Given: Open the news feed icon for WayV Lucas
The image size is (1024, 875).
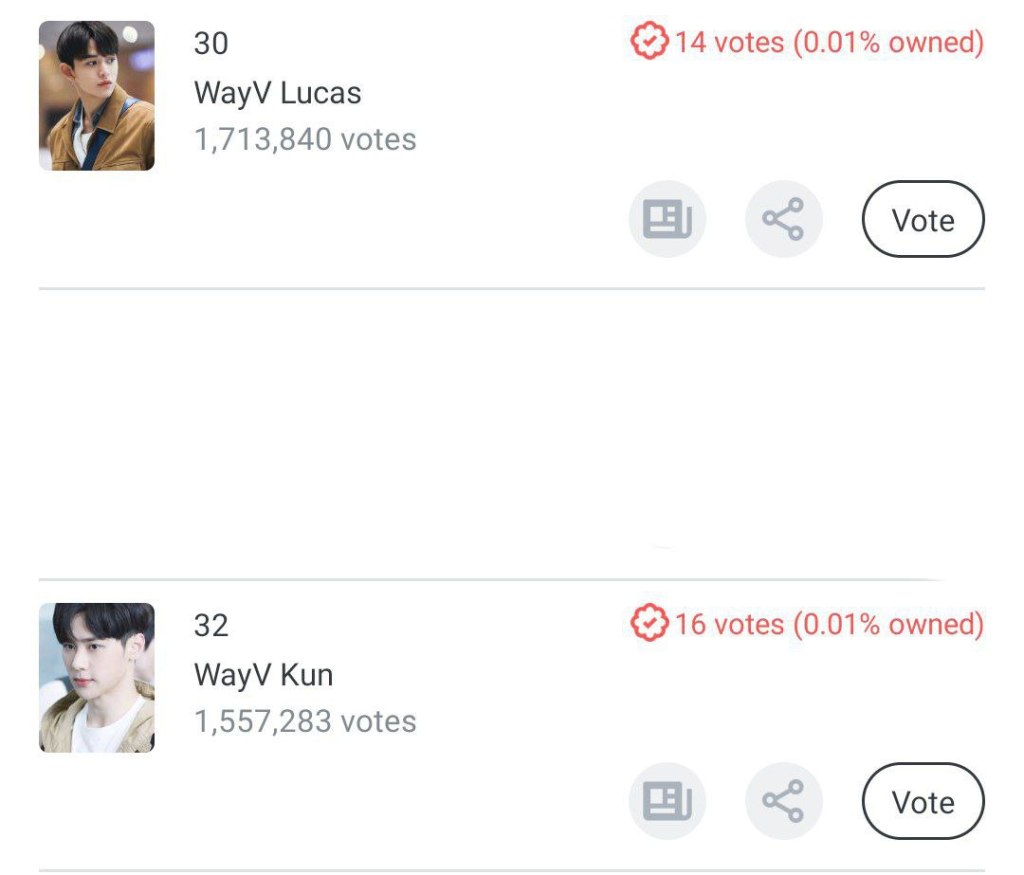Looking at the screenshot, I should [x=667, y=219].
